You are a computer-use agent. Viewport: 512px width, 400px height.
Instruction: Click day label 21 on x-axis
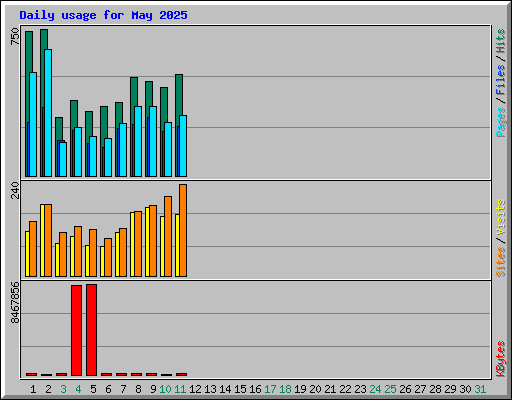pyautogui.click(x=330, y=389)
